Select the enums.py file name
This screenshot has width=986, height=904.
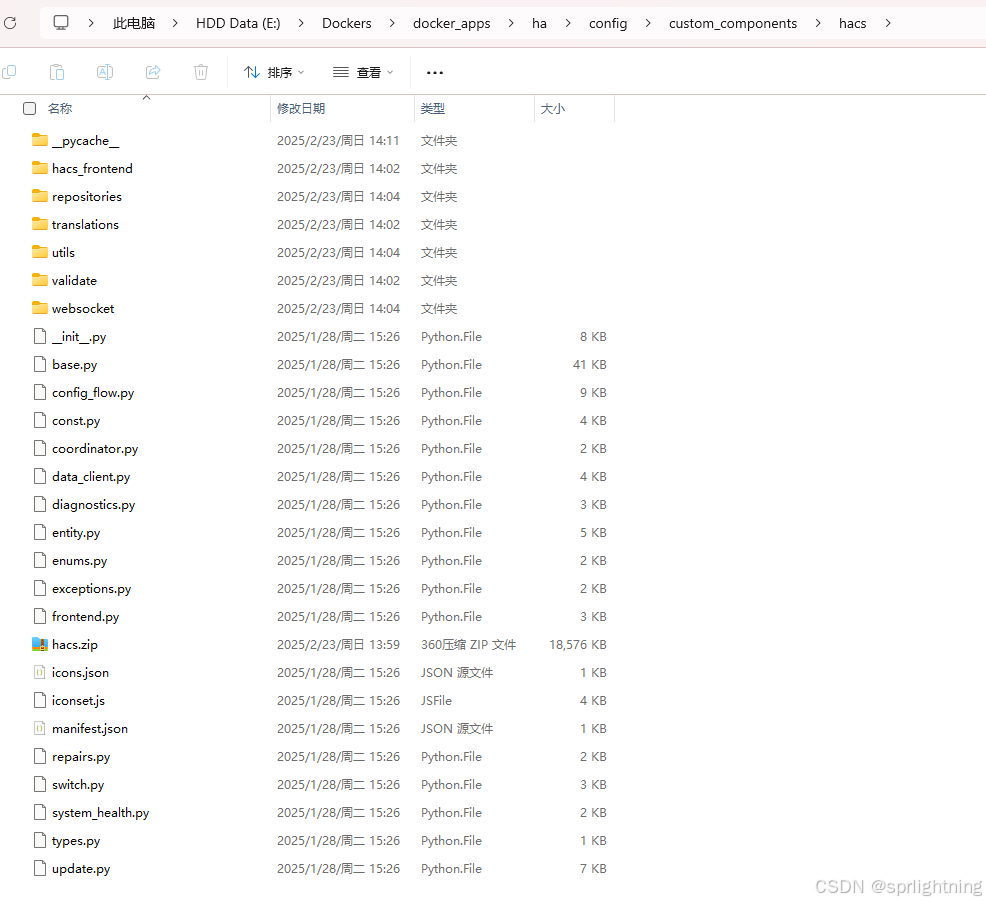[79, 561]
